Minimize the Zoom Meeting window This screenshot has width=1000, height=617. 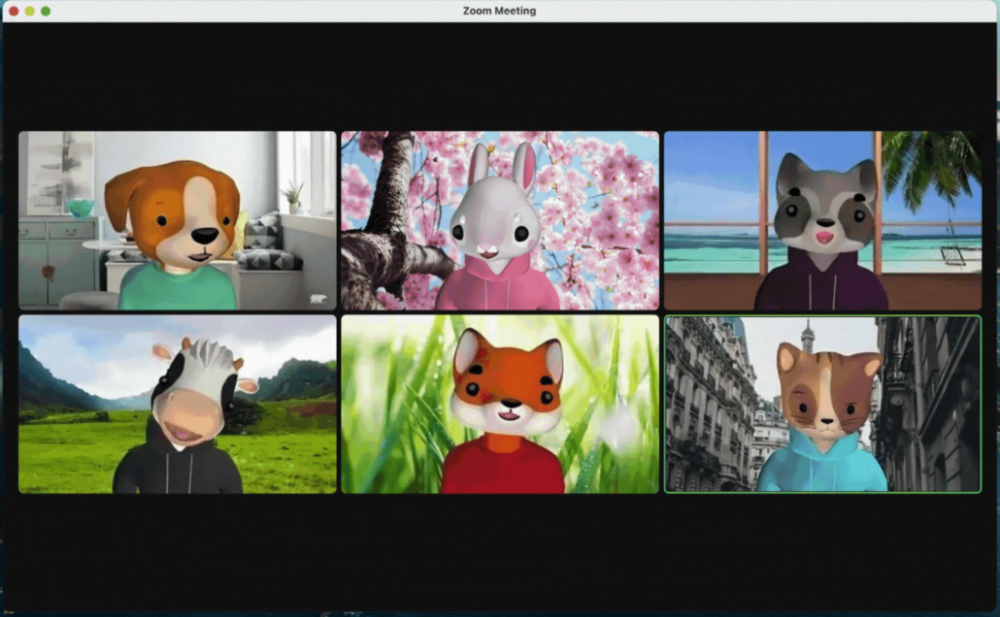click(x=30, y=11)
